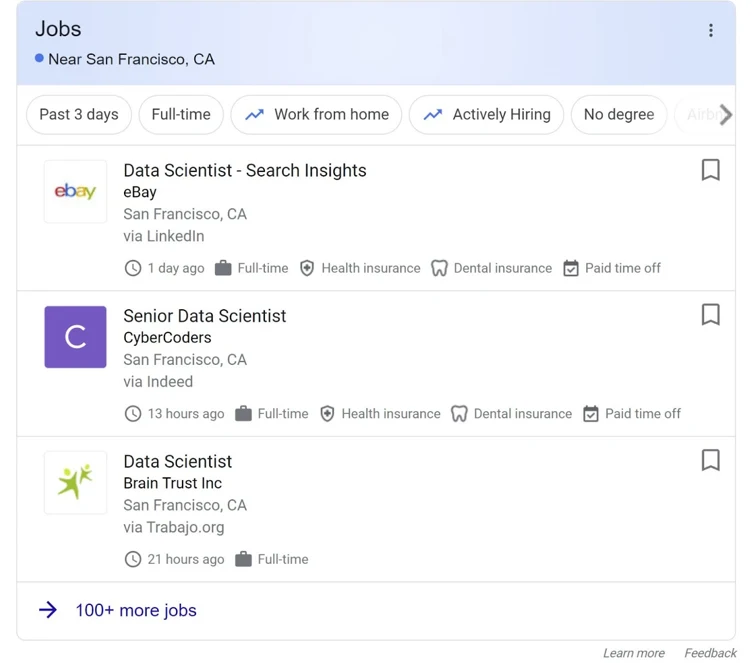The image size is (752, 663).
Task: Click 'Health insurance' on the eBay job
Action: coord(371,268)
